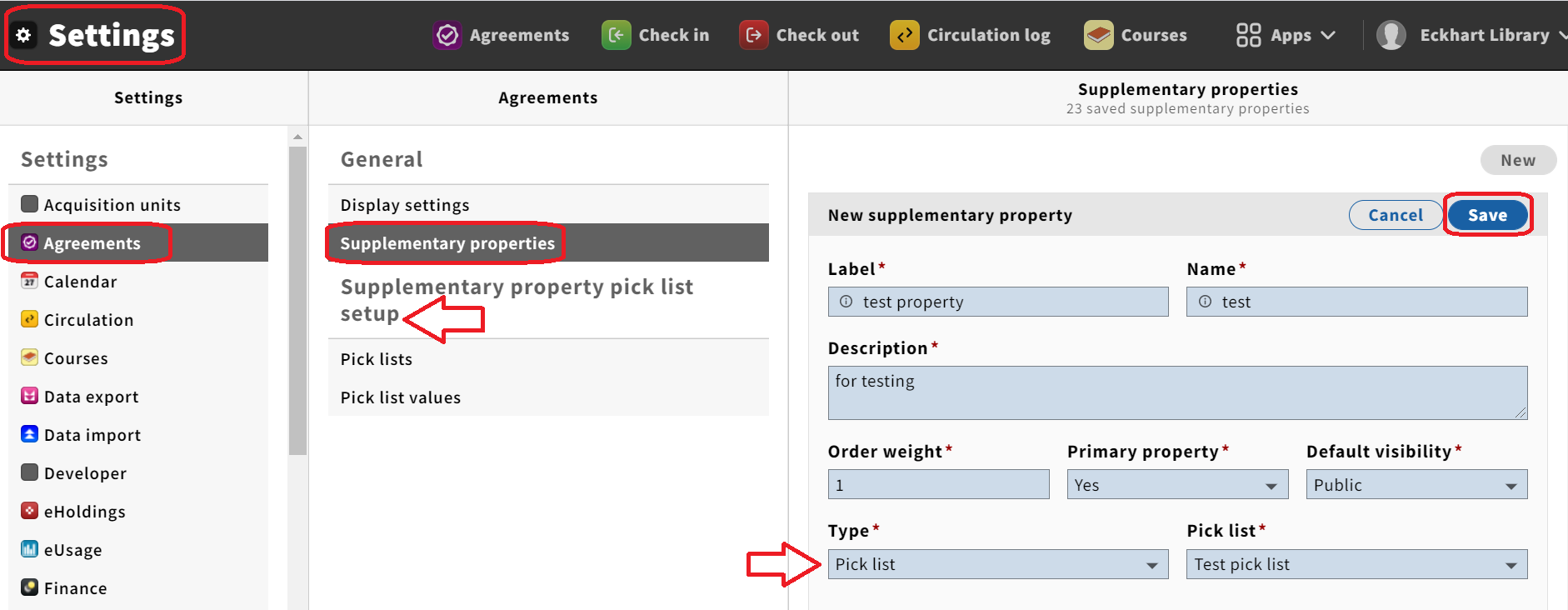Click the Eckhart Library profile avatar
This screenshot has height=610, width=1568.
point(1391,35)
